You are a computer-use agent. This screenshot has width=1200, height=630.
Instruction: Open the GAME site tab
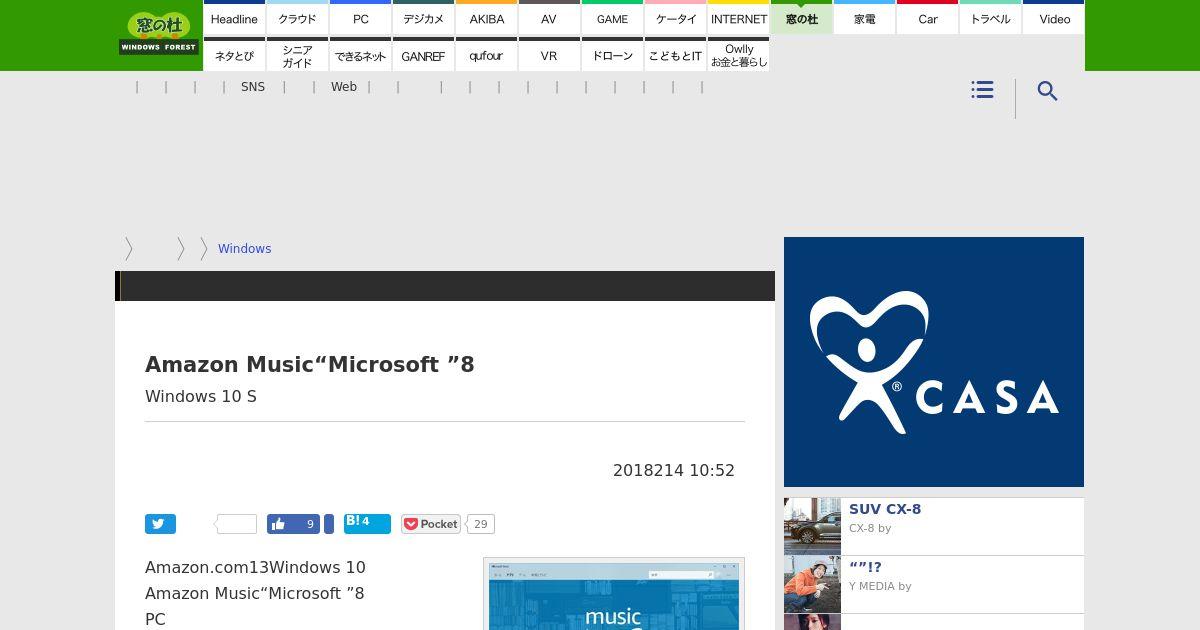(x=612, y=19)
